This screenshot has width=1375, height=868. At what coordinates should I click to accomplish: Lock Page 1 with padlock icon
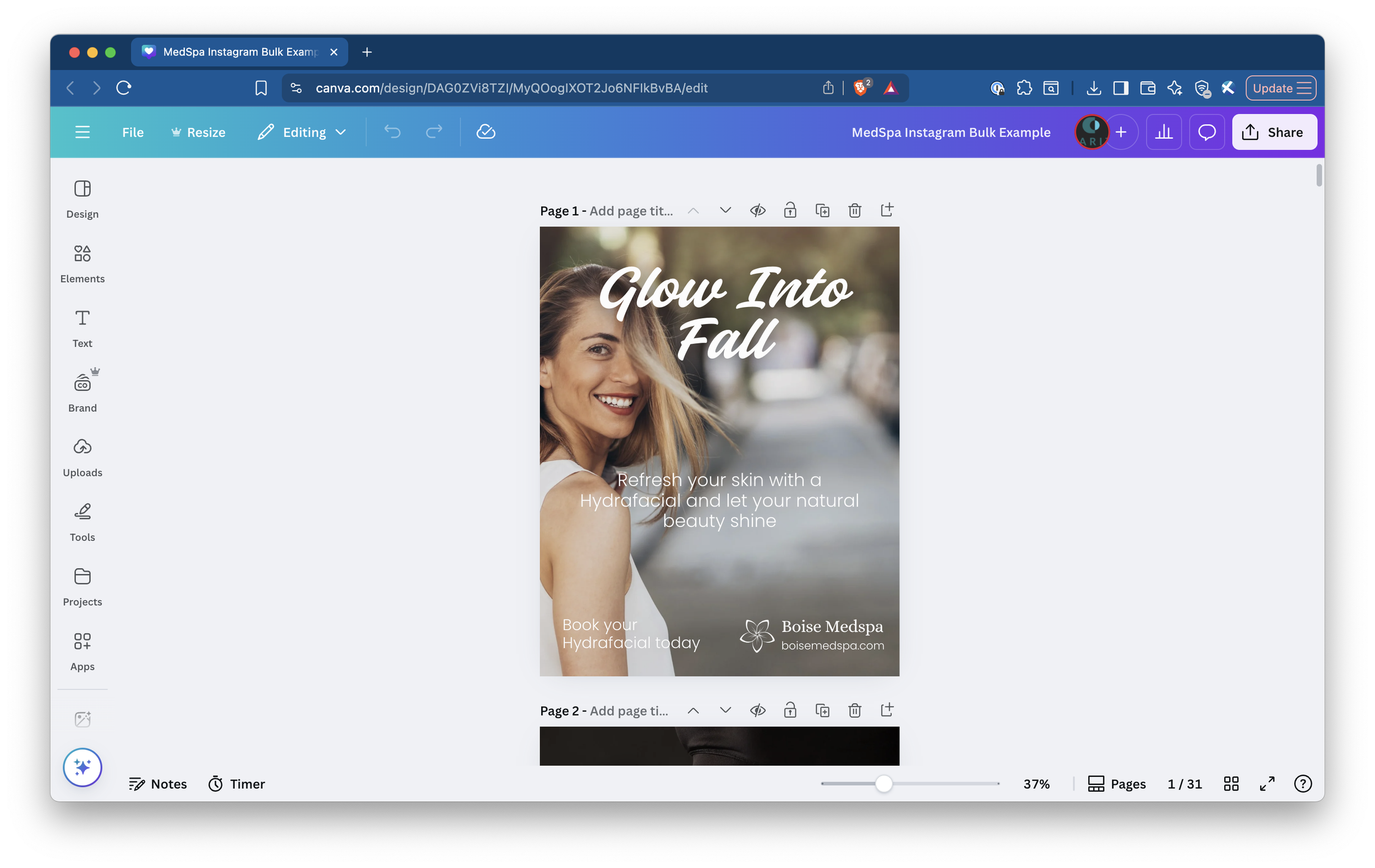tap(790, 210)
